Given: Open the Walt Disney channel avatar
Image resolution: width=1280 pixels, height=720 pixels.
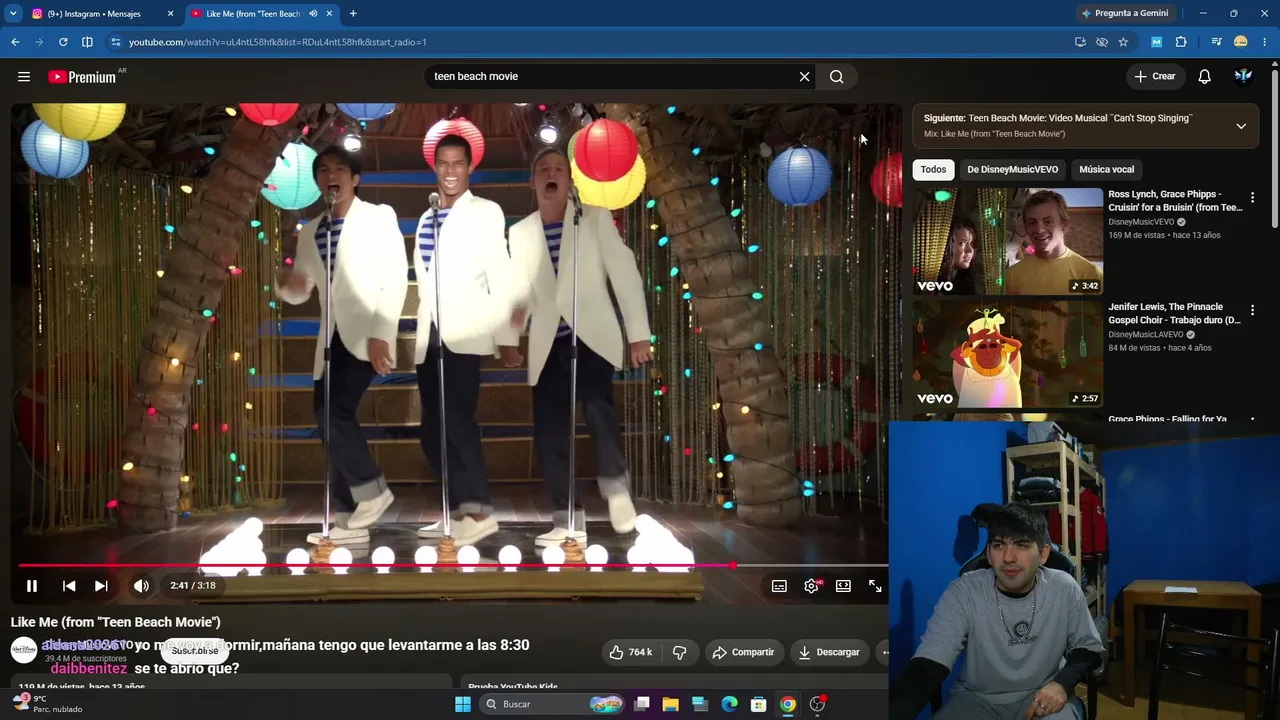Looking at the screenshot, I should [24, 651].
